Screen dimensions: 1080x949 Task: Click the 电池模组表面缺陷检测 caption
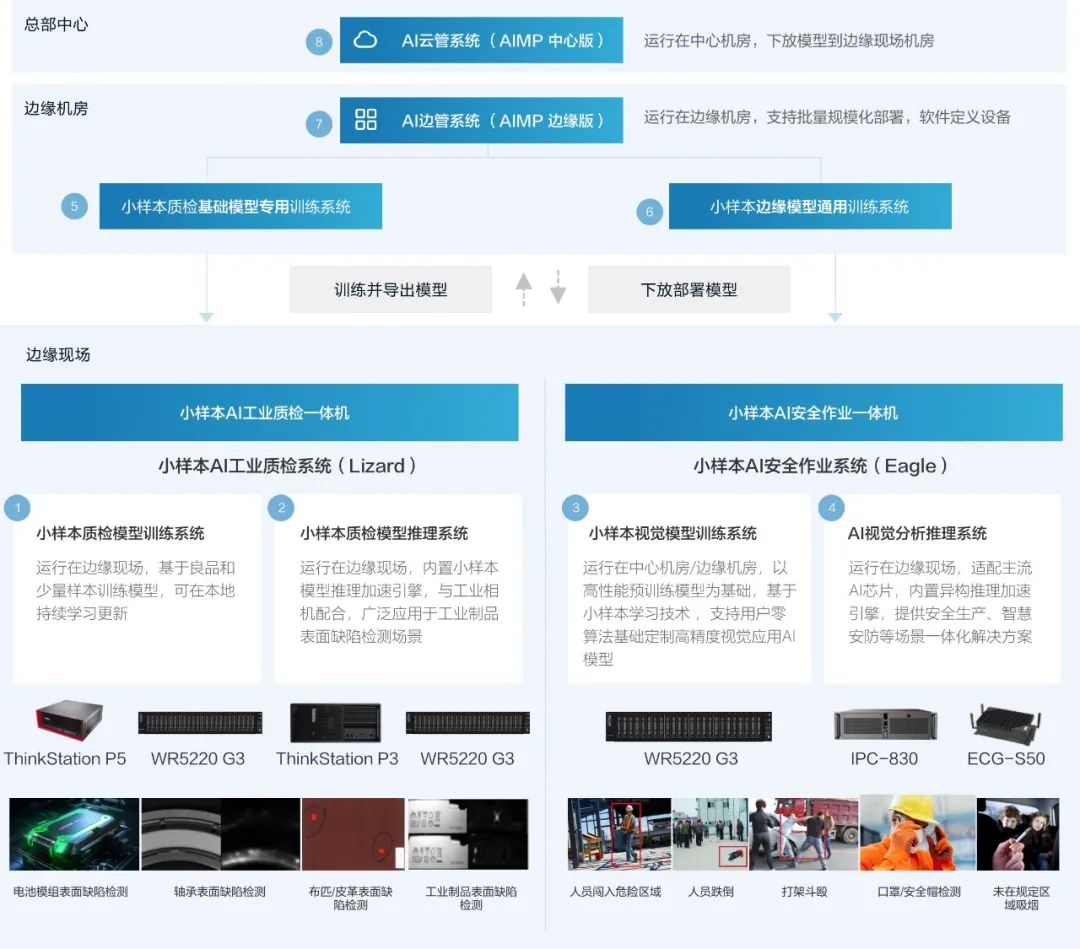point(70,892)
